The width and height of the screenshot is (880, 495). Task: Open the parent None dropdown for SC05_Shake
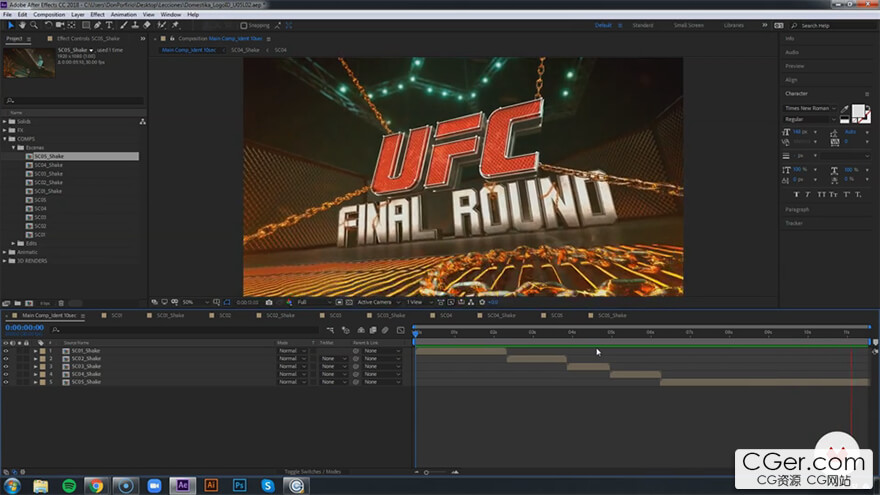click(382, 382)
